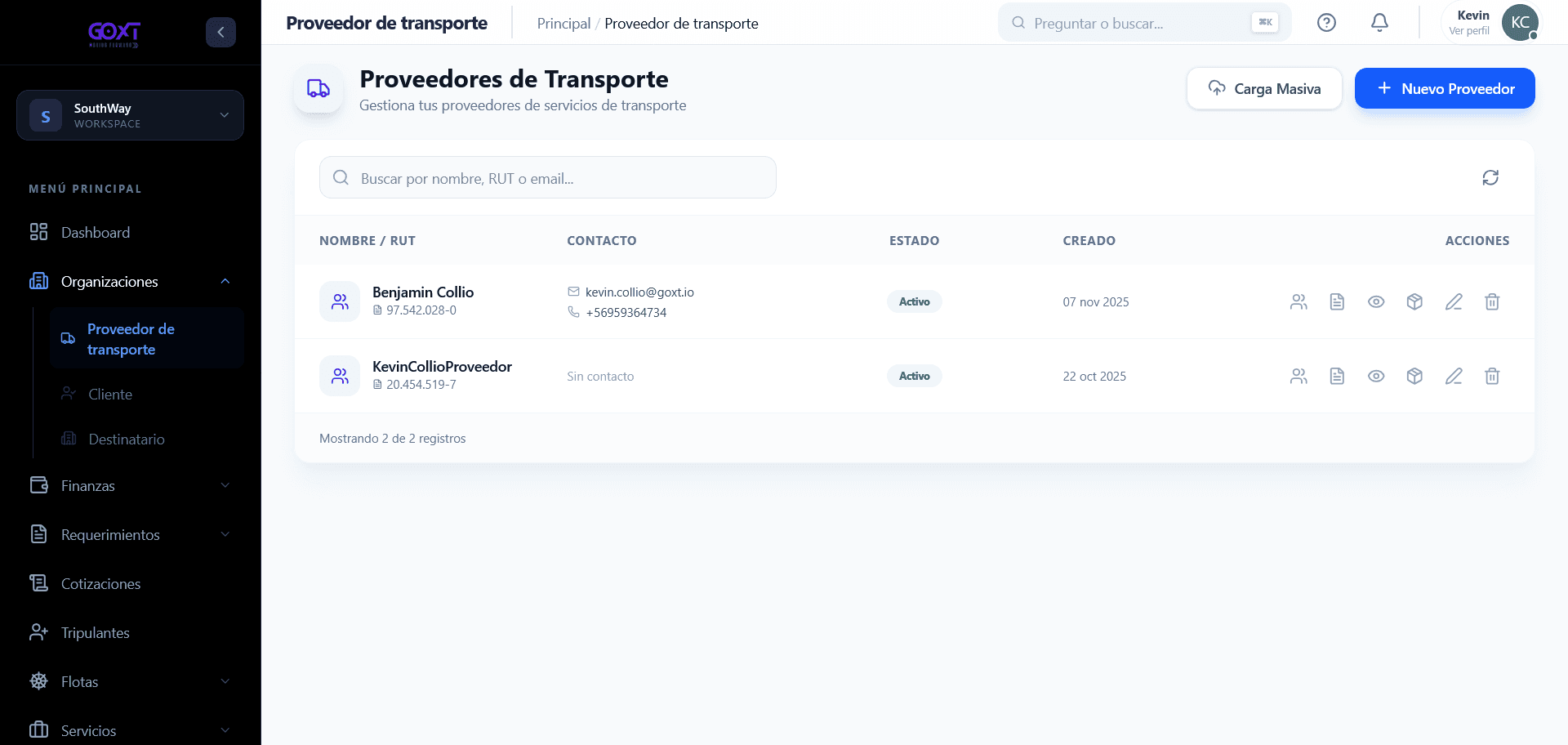
Task: View details of Benjamin Collio
Action: pyautogui.click(x=1376, y=302)
